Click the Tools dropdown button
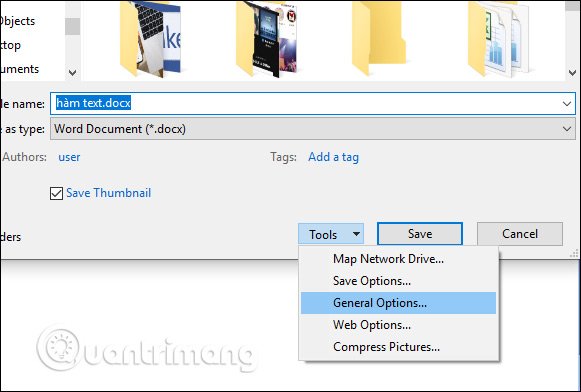This screenshot has width=581, height=392. click(x=331, y=234)
